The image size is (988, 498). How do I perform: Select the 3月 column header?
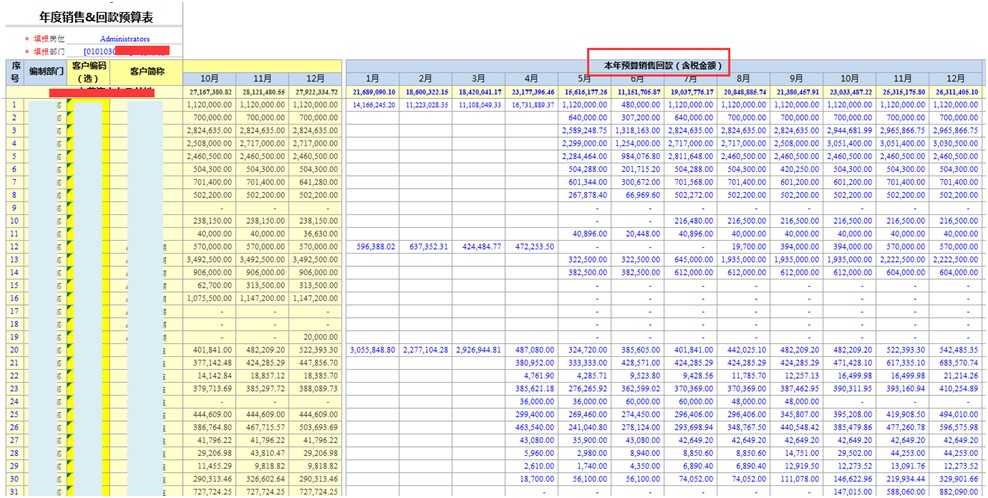pos(478,79)
